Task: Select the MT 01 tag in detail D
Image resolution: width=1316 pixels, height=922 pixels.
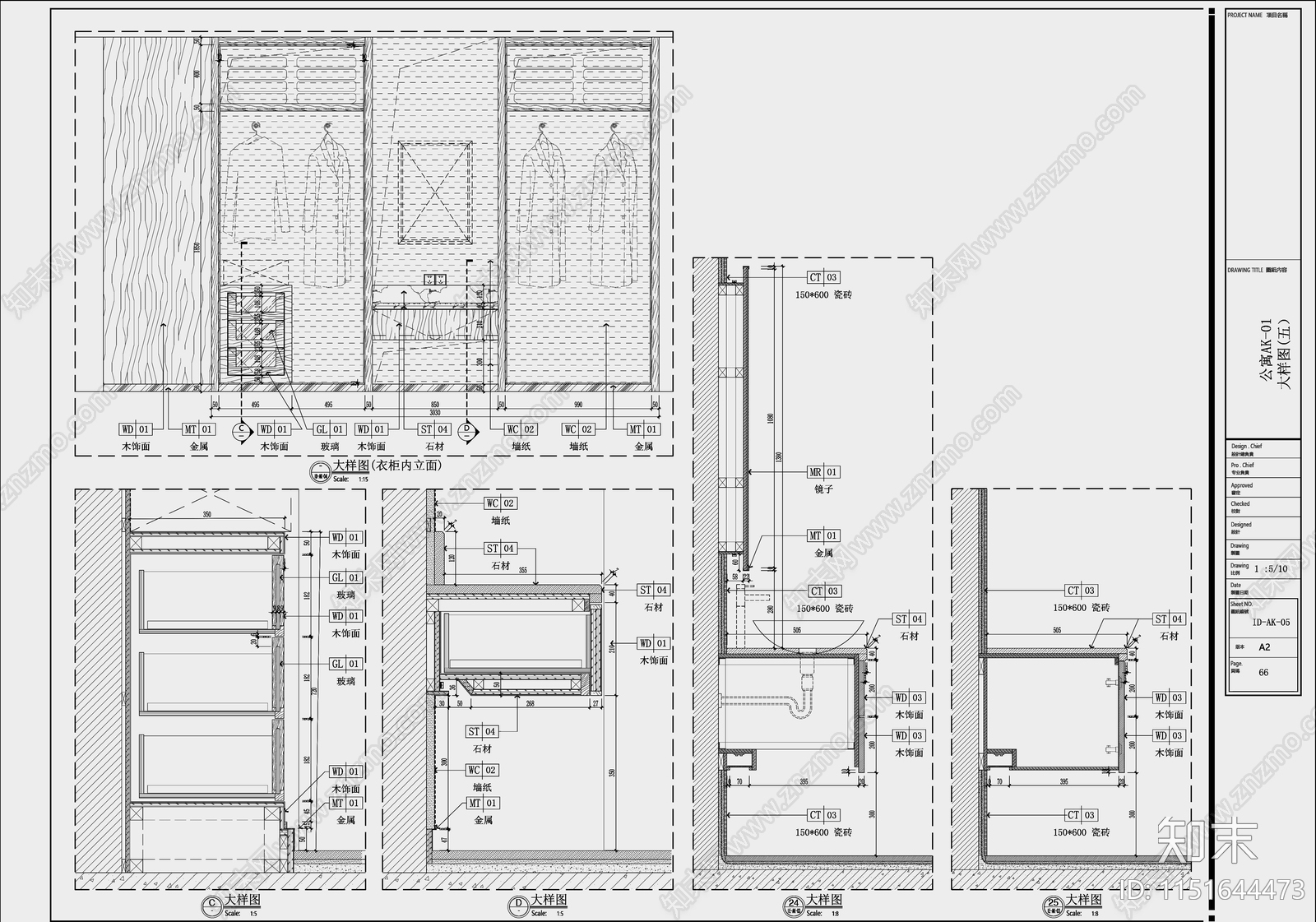Action: [x=483, y=804]
